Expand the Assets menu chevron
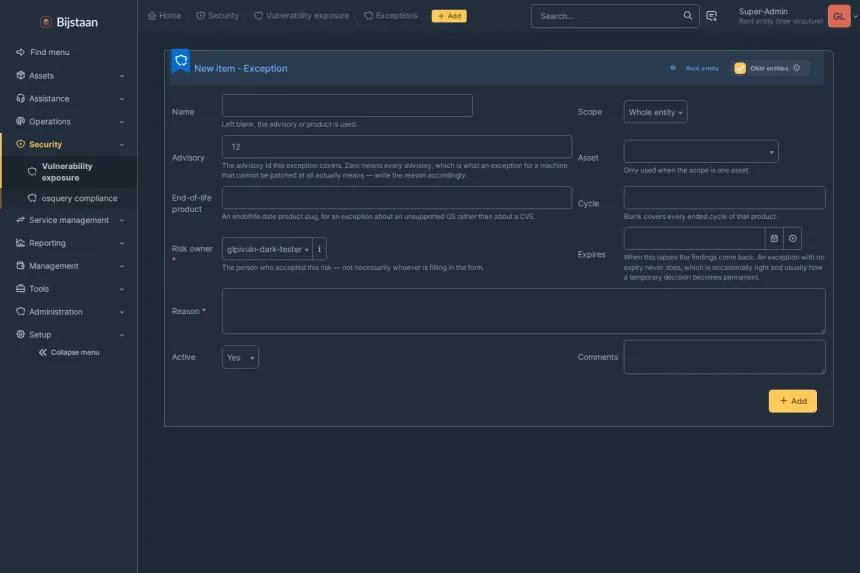860x573 pixels. (122, 76)
